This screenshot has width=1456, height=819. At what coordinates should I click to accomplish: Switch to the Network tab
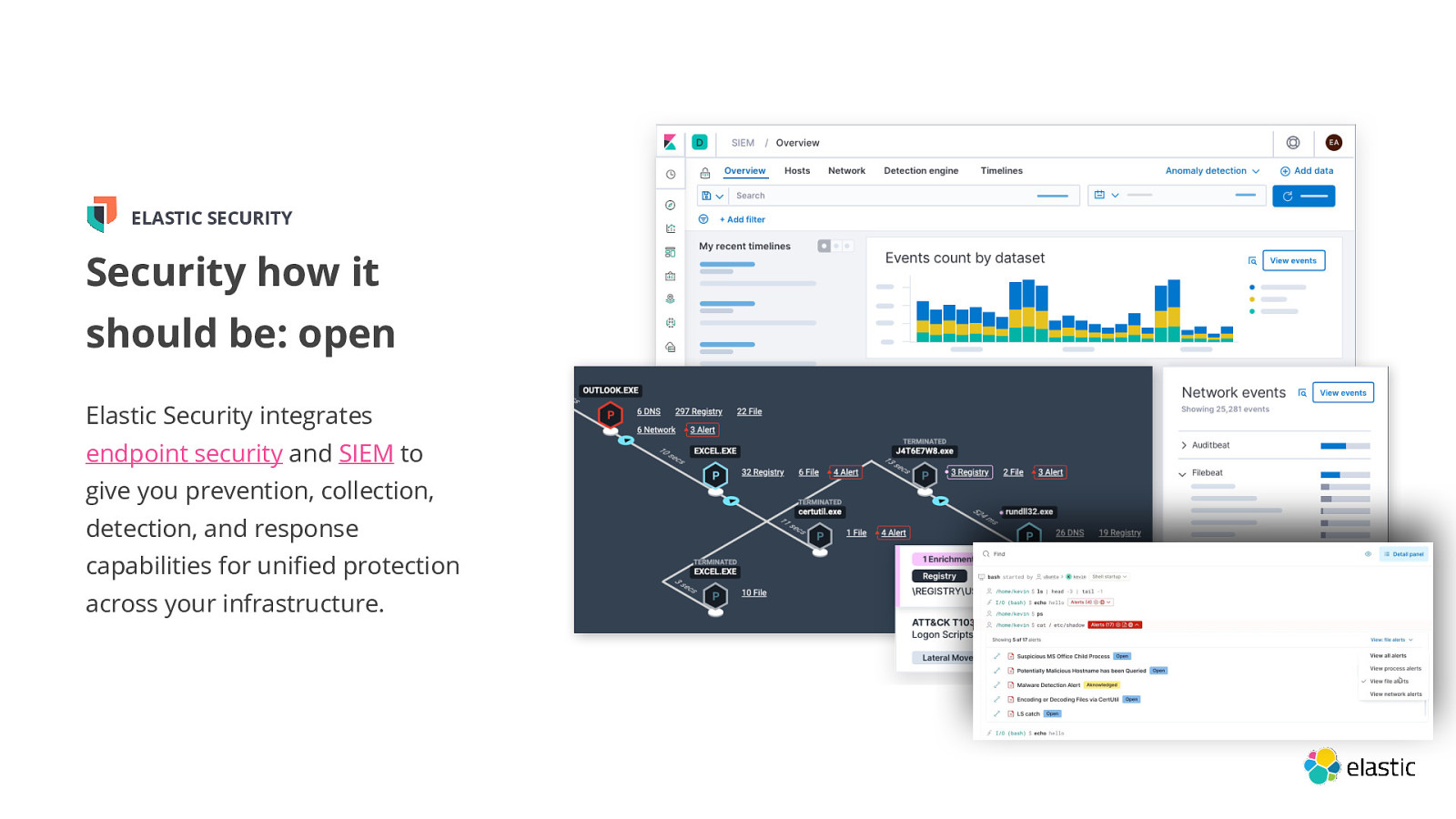(846, 171)
